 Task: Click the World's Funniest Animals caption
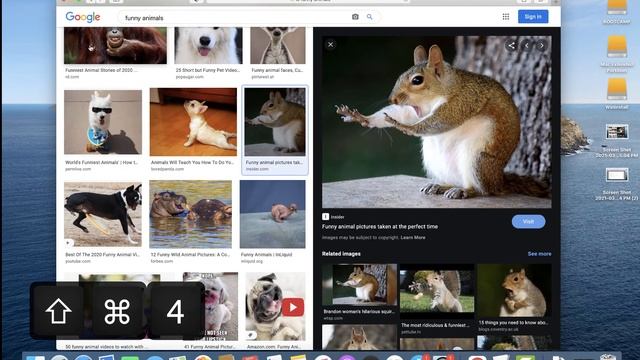click(x=102, y=162)
